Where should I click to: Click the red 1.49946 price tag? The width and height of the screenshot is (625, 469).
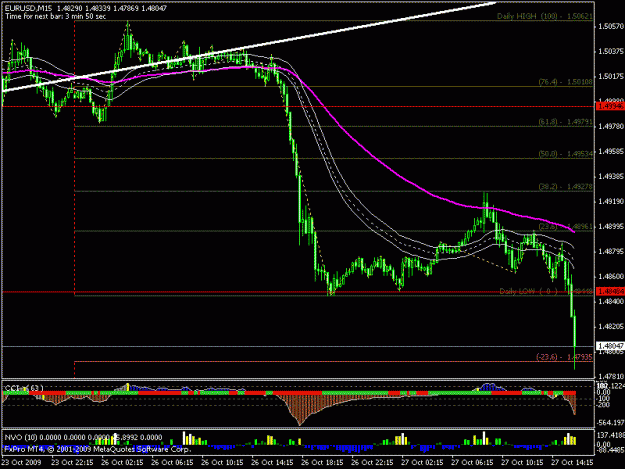pyautogui.click(x=610, y=106)
